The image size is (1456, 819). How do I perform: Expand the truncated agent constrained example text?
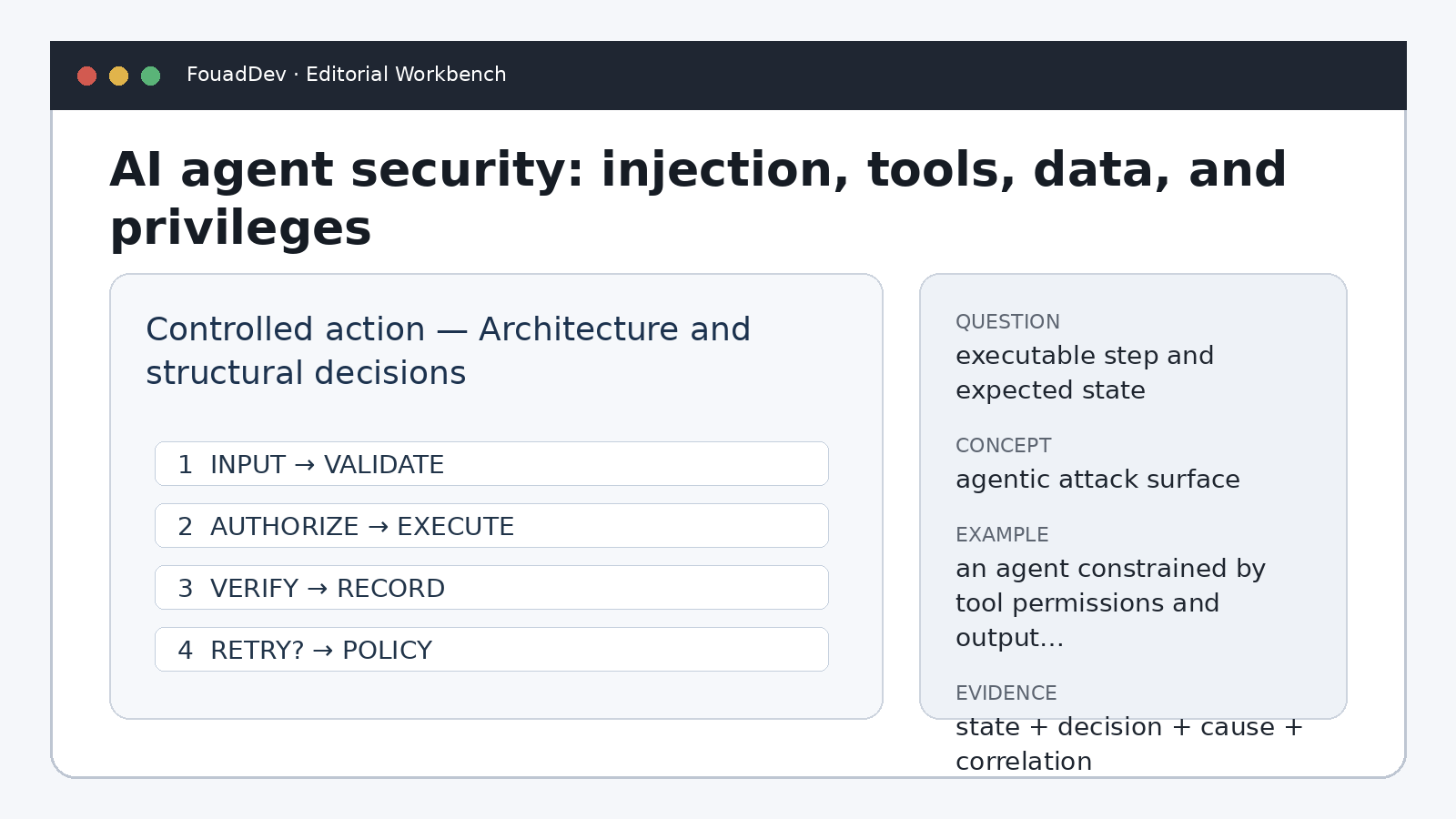click(x=1110, y=602)
